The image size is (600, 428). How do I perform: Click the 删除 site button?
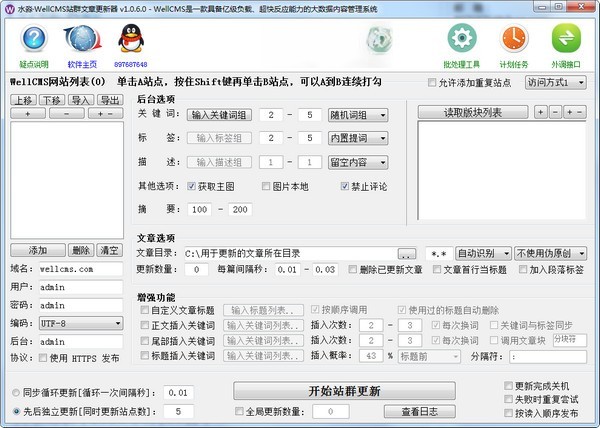[81, 251]
